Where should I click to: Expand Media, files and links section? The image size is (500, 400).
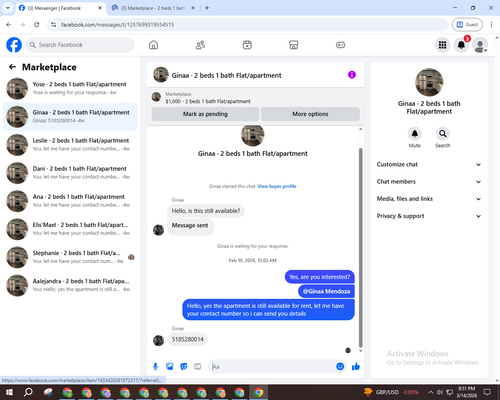429,199
